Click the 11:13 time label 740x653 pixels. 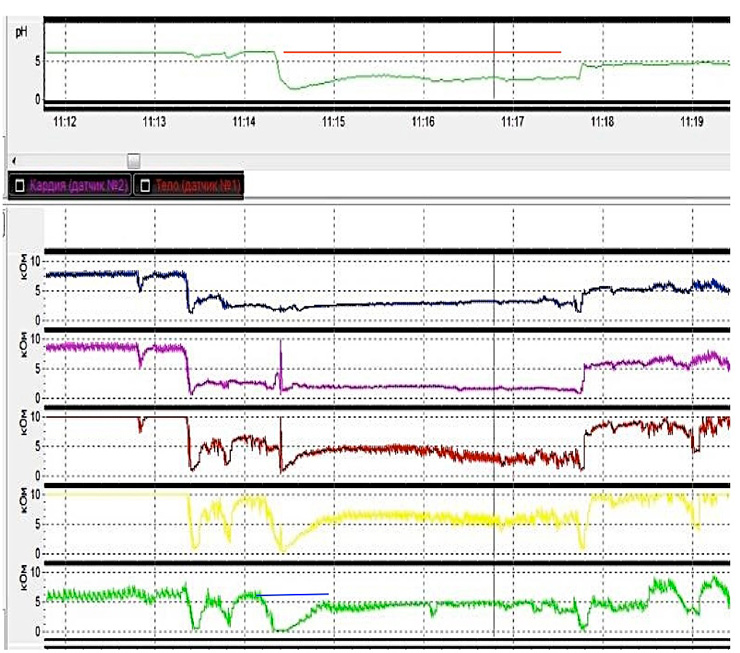(x=154, y=122)
